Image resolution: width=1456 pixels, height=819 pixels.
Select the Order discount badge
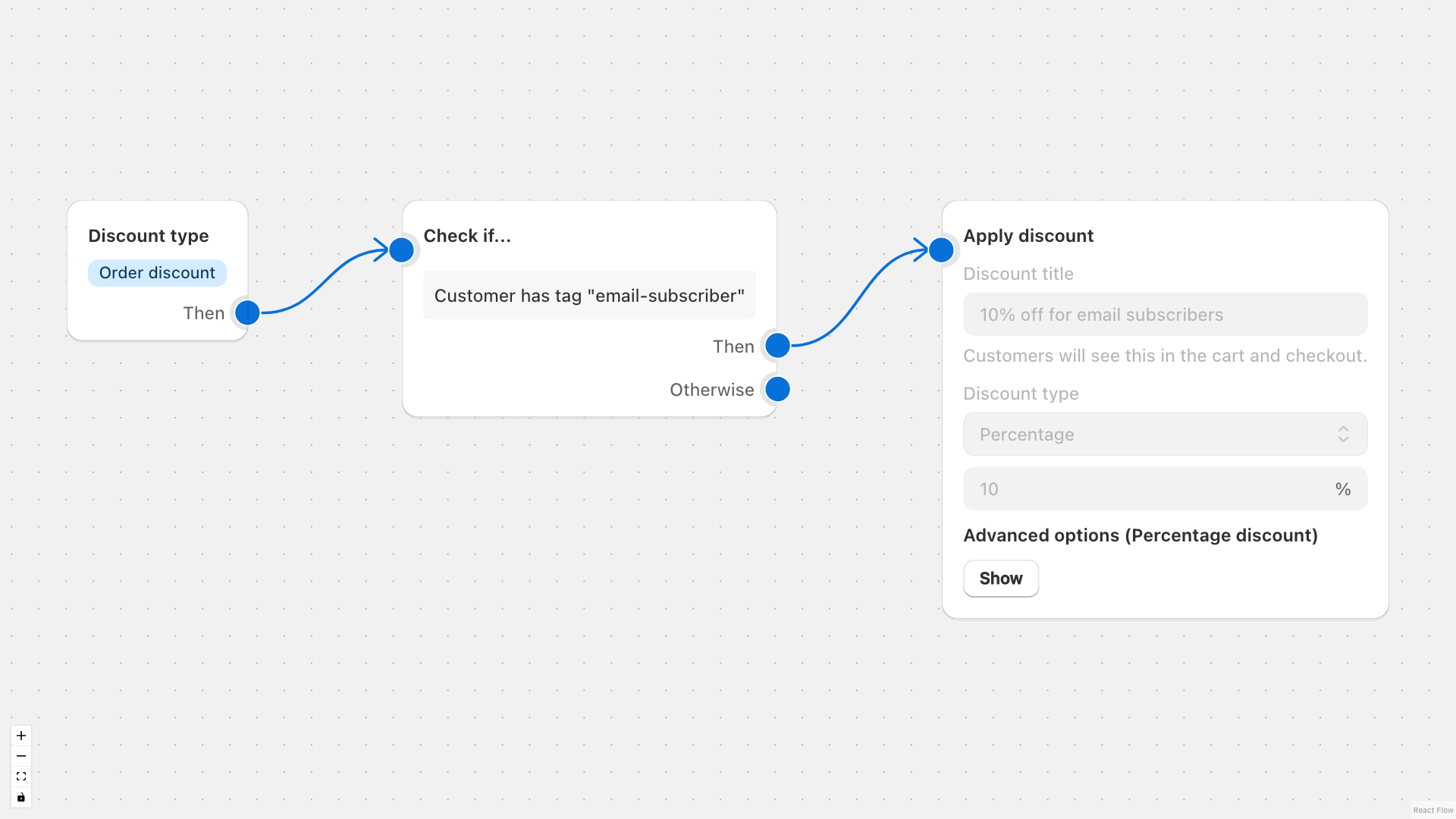click(157, 272)
